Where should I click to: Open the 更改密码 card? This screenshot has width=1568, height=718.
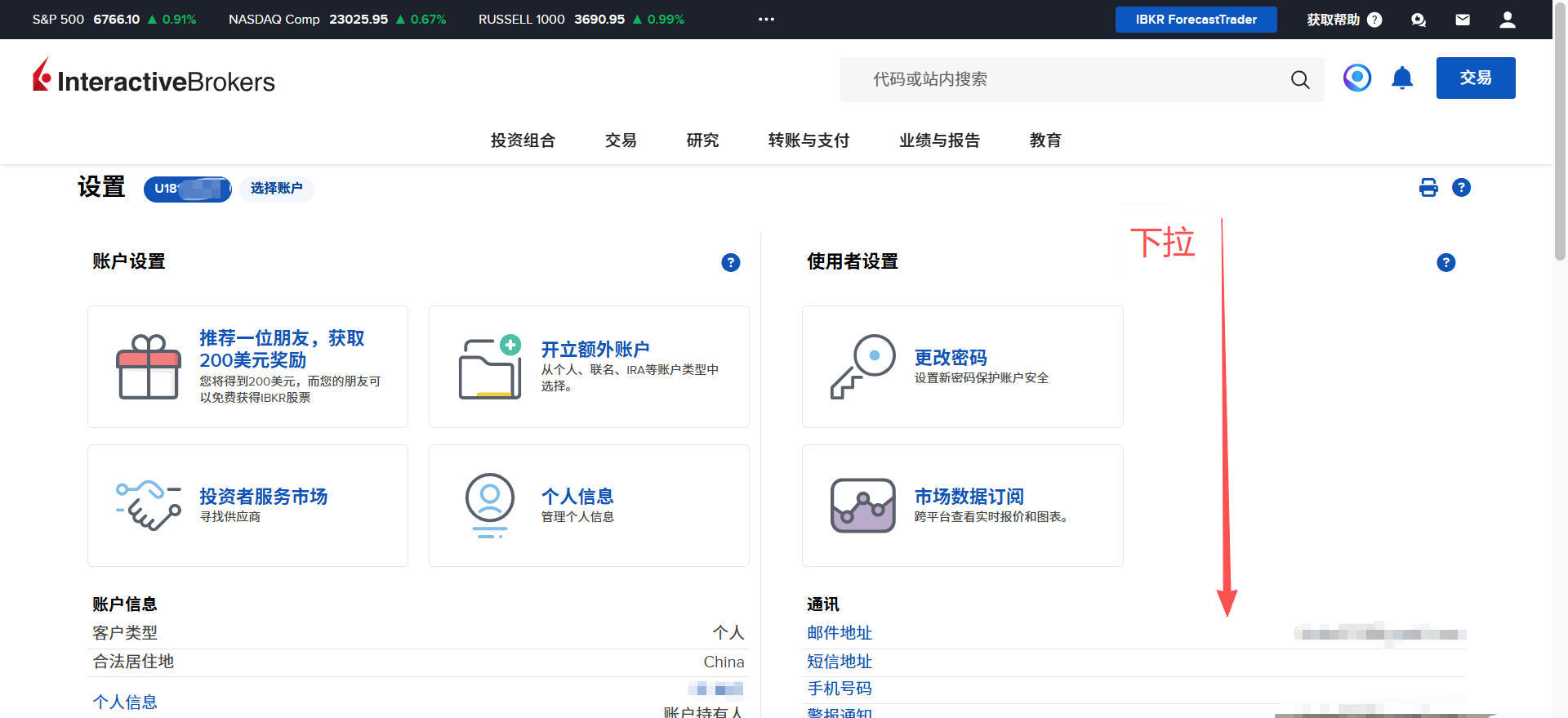click(962, 367)
